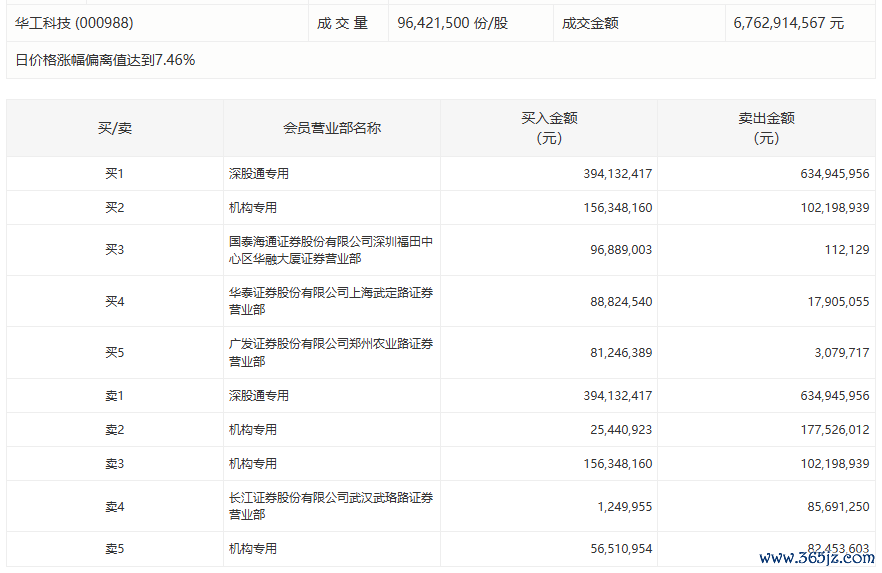
Task: Click the www.365jz.com watermark link
Action: (817, 558)
